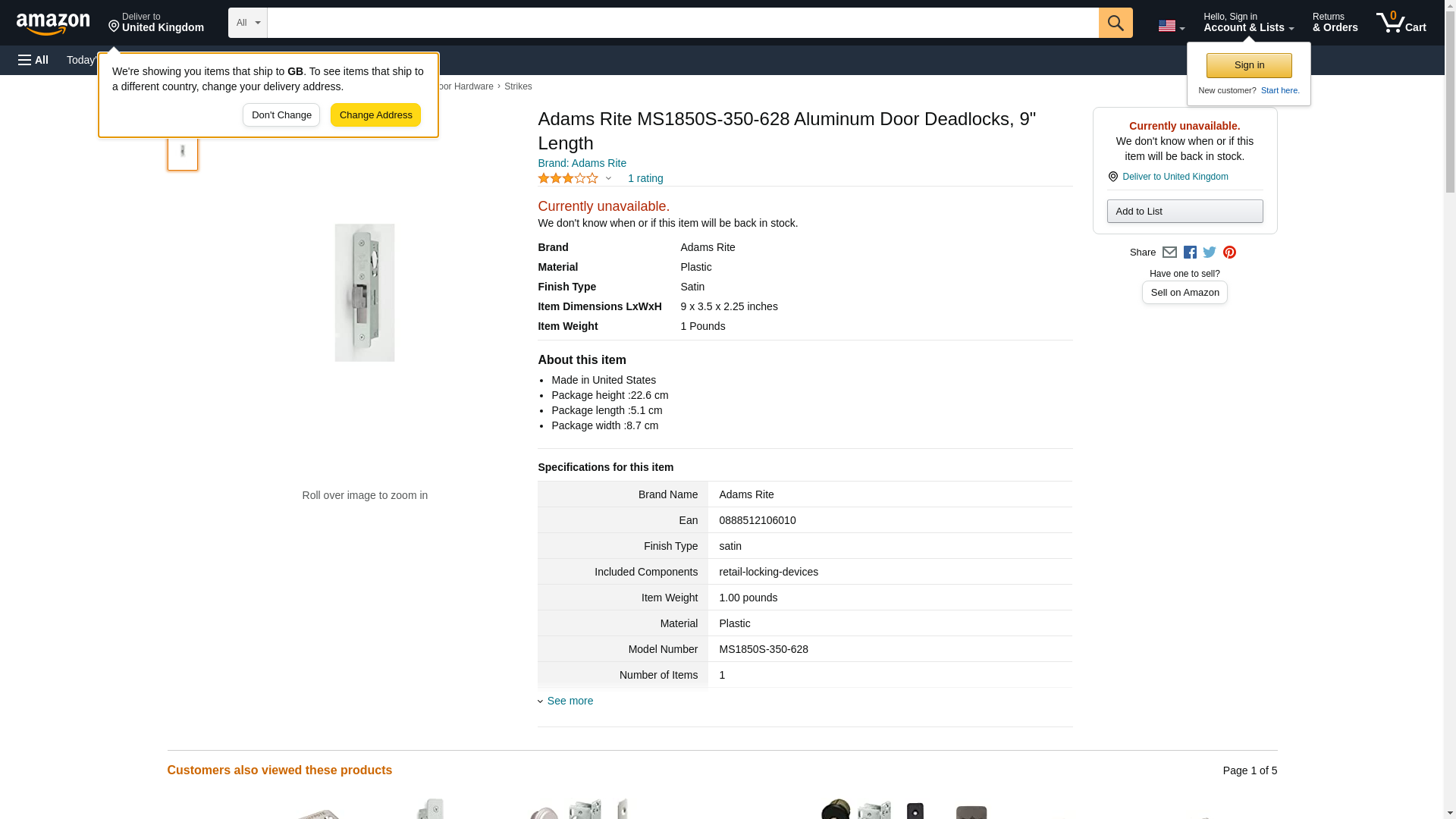
Task: Select the product image thumbnail
Action: coord(183,151)
